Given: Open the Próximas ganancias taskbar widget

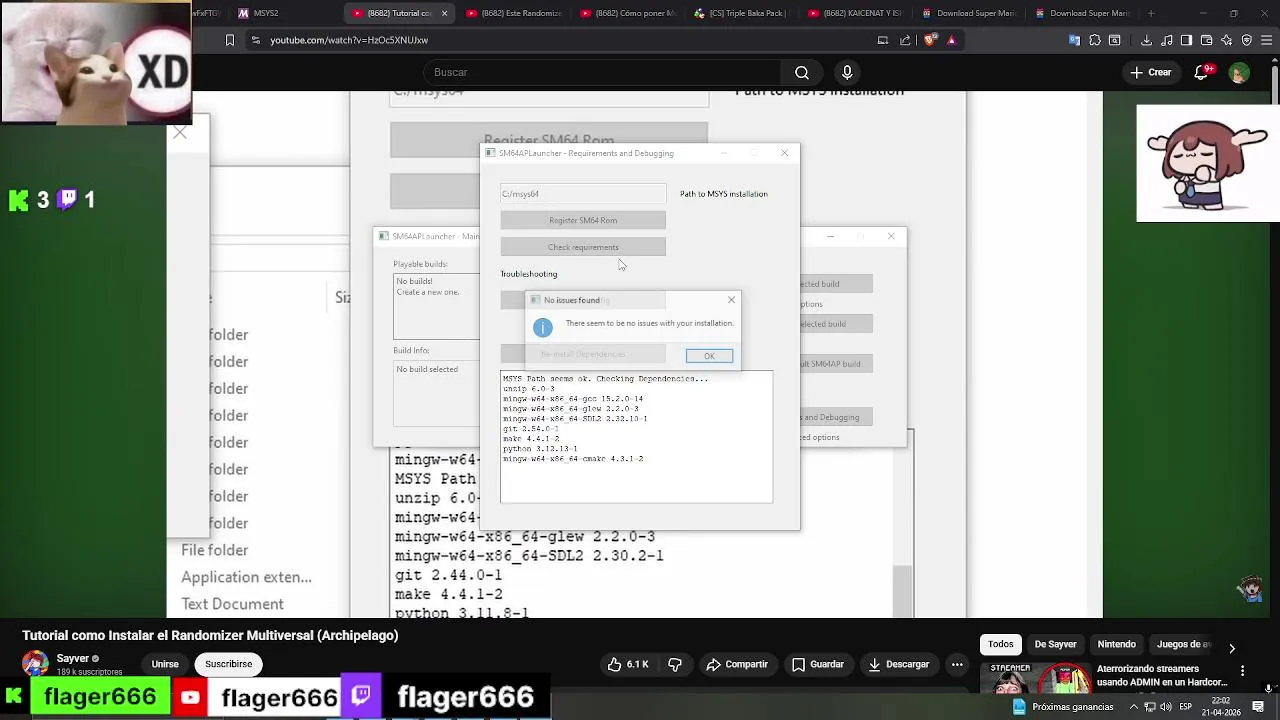Looking at the screenshot, I should coord(1065,706).
